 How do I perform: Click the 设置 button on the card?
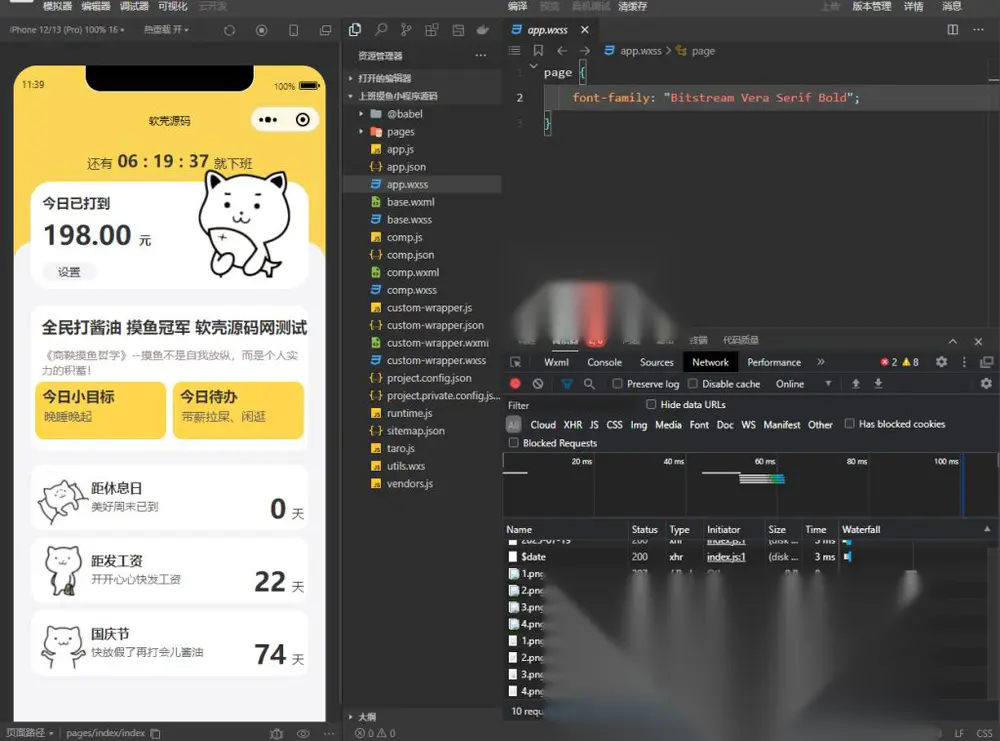point(70,272)
